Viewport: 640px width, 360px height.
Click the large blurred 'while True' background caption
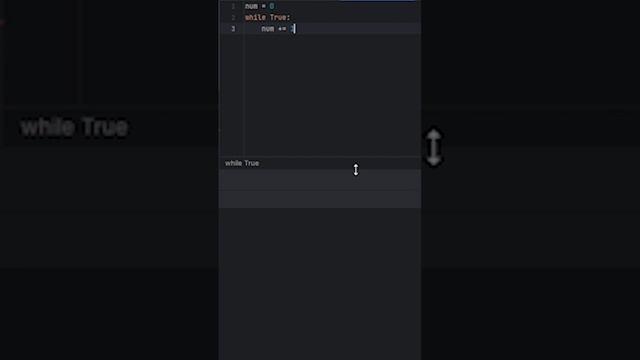coord(74,127)
